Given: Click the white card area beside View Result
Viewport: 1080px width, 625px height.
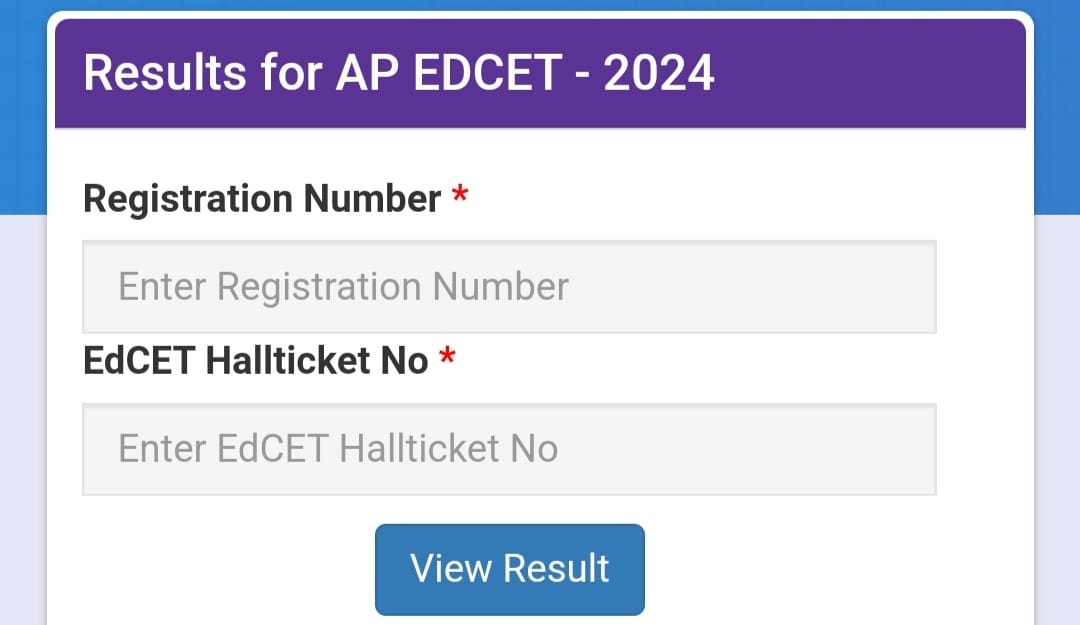Looking at the screenshot, I should pyautogui.click(x=827, y=569).
